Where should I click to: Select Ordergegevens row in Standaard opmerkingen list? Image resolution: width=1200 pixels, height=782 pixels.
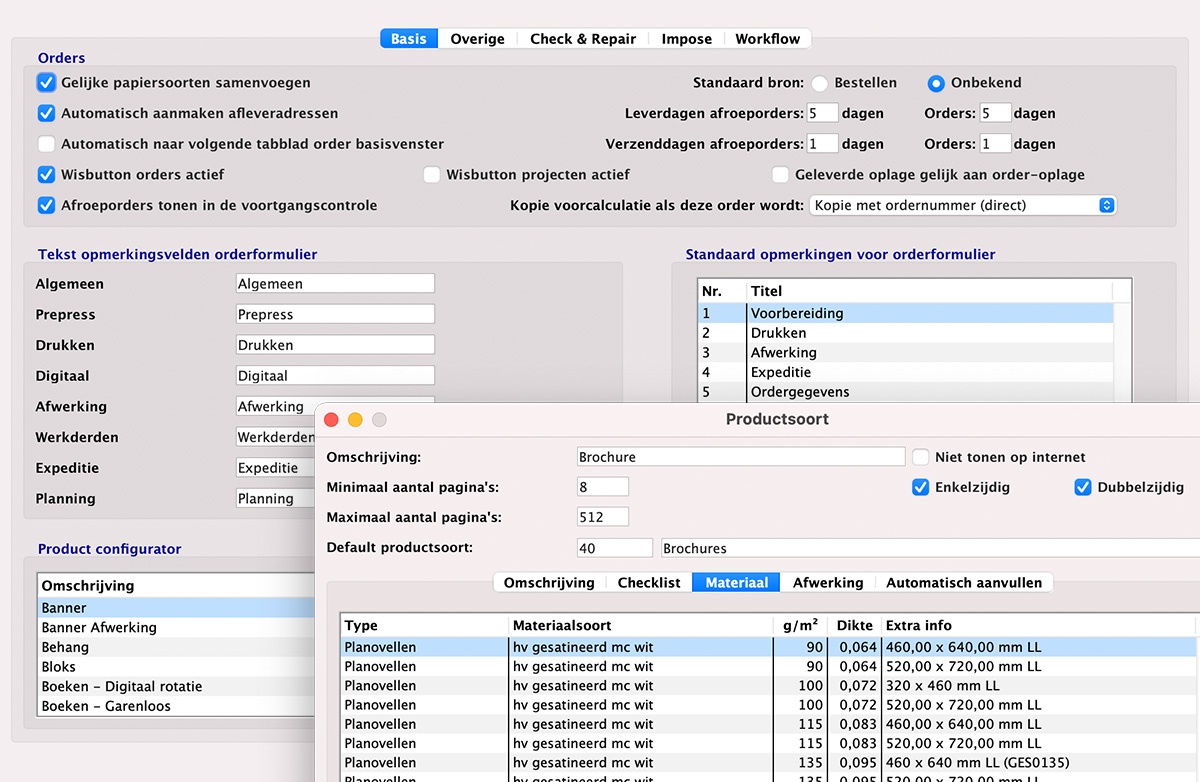[905, 392]
